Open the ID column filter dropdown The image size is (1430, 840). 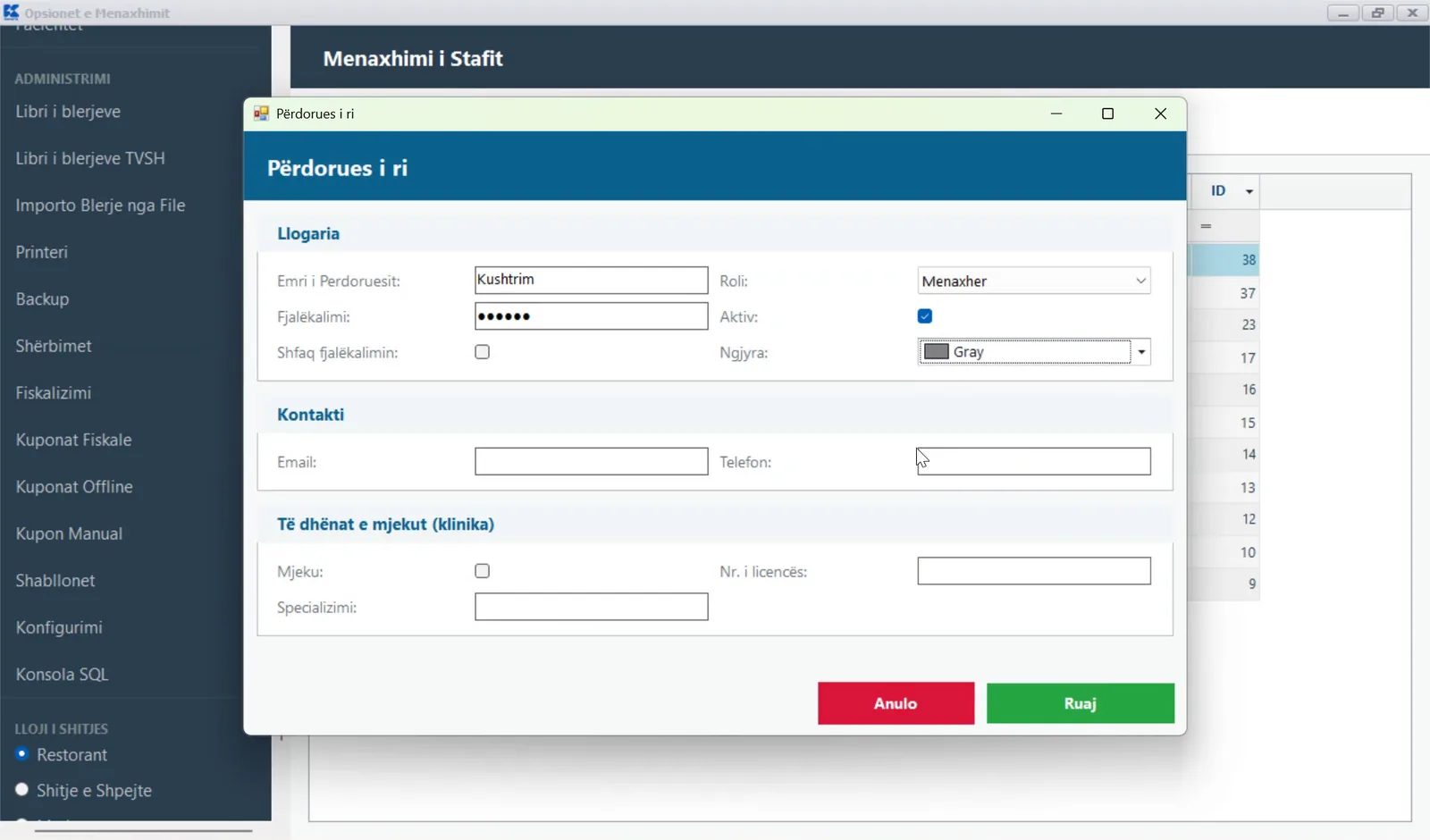pyautogui.click(x=1249, y=191)
